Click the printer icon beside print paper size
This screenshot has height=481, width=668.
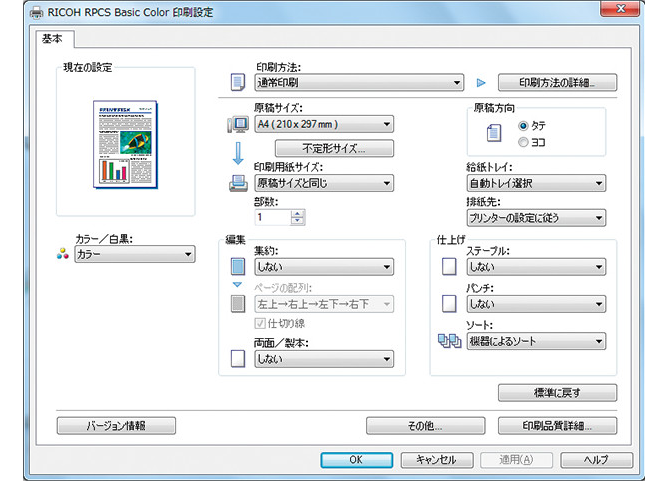coord(238,183)
